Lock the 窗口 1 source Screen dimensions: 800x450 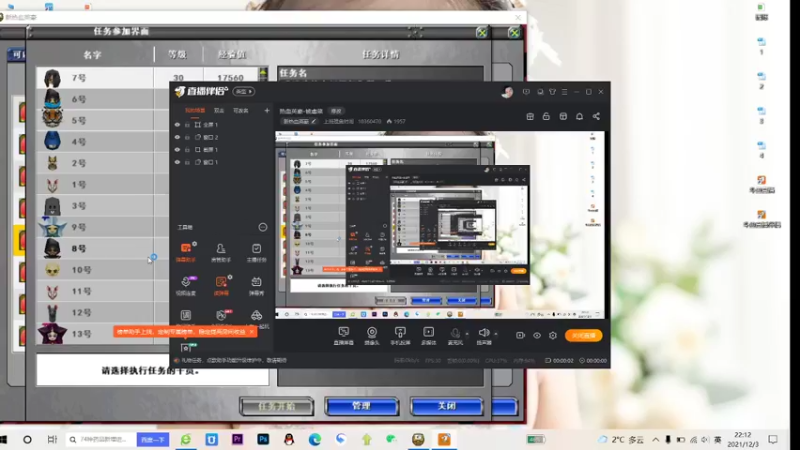tap(188, 162)
